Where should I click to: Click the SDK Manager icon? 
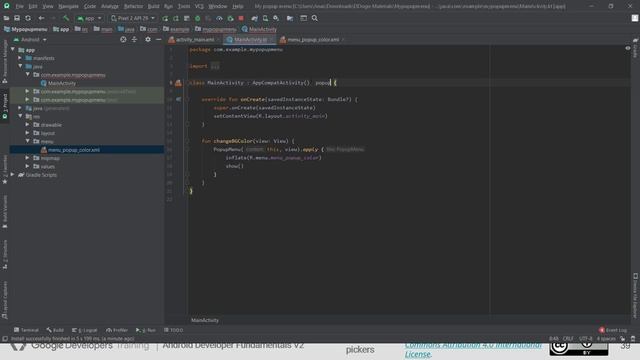276,18
